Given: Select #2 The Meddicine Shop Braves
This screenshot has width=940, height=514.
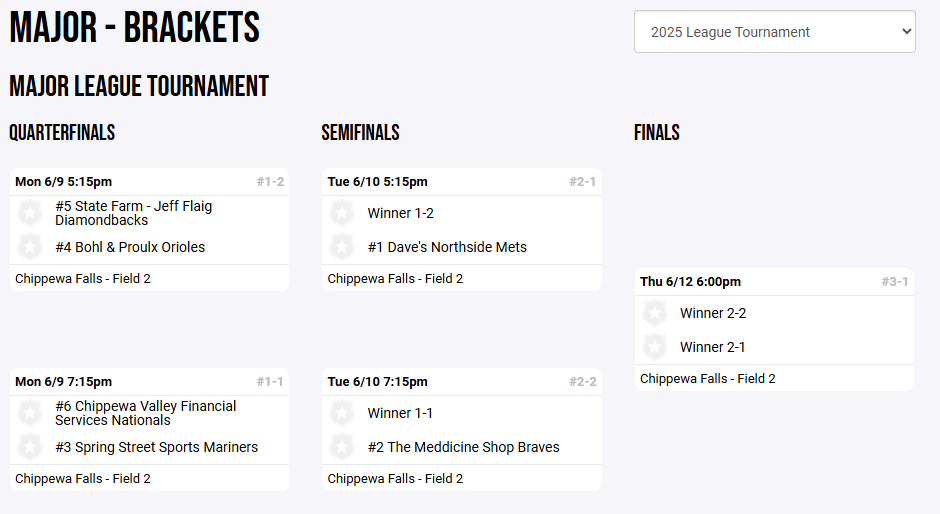Looking at the screenshot, I should [x=463, y=447].
